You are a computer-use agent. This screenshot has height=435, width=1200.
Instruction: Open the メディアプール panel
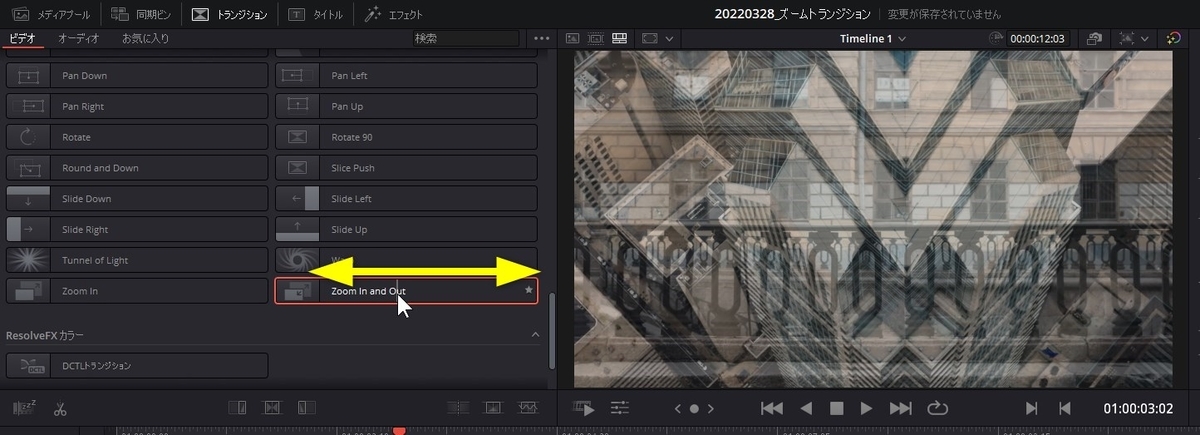52,15
